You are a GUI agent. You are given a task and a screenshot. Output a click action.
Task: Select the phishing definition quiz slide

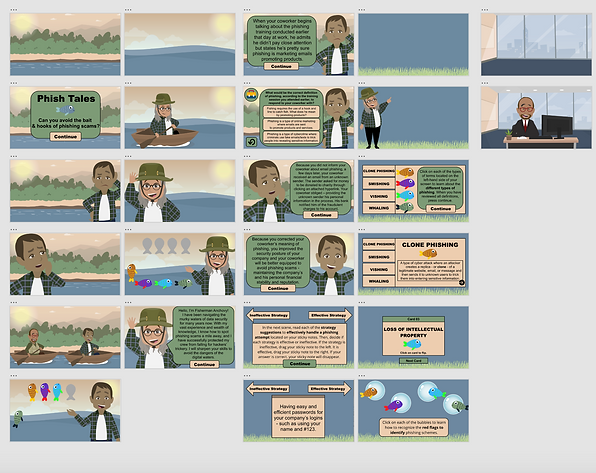point(298,117)
